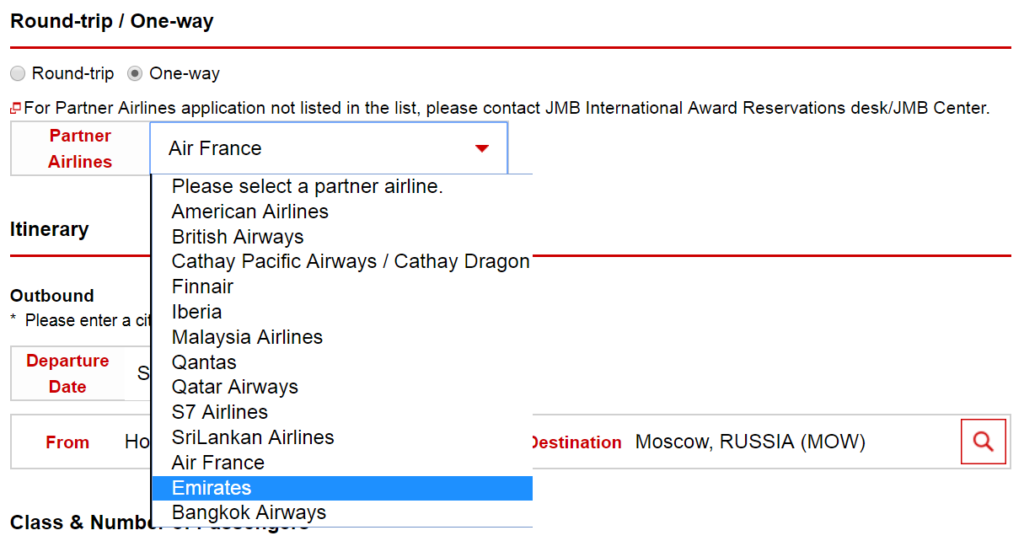Pick British Airways in the dropdown
The image size is (1024, 541).
click(x=342, y=237)
